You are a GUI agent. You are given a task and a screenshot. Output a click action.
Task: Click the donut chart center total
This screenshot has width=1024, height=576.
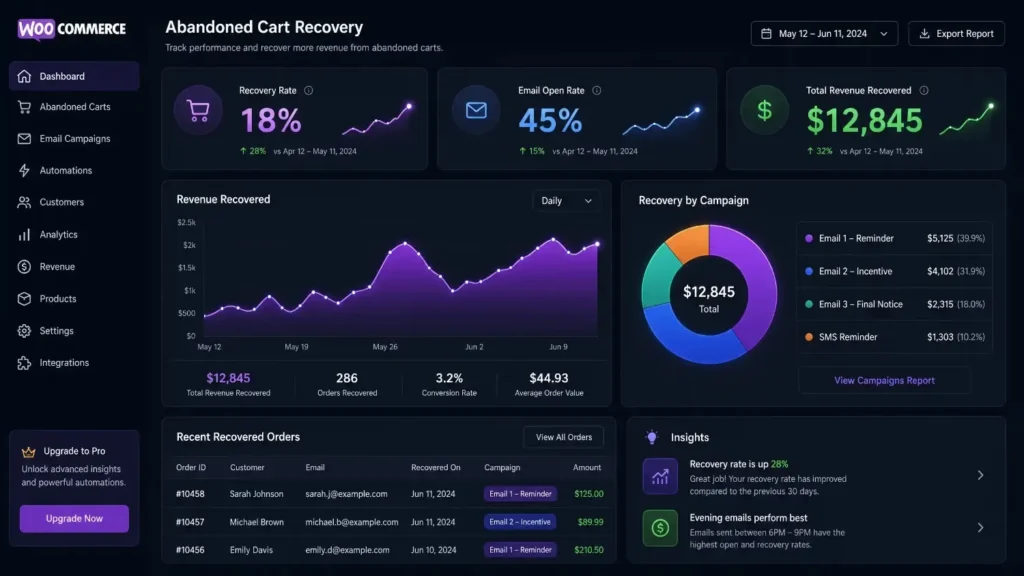(x=709, y=298)
